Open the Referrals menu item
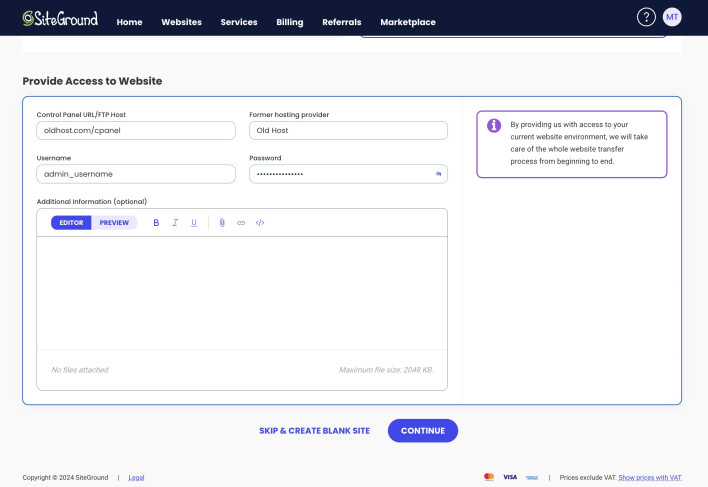Viewport: 708px width, 487px height. (x=342, y=22)
